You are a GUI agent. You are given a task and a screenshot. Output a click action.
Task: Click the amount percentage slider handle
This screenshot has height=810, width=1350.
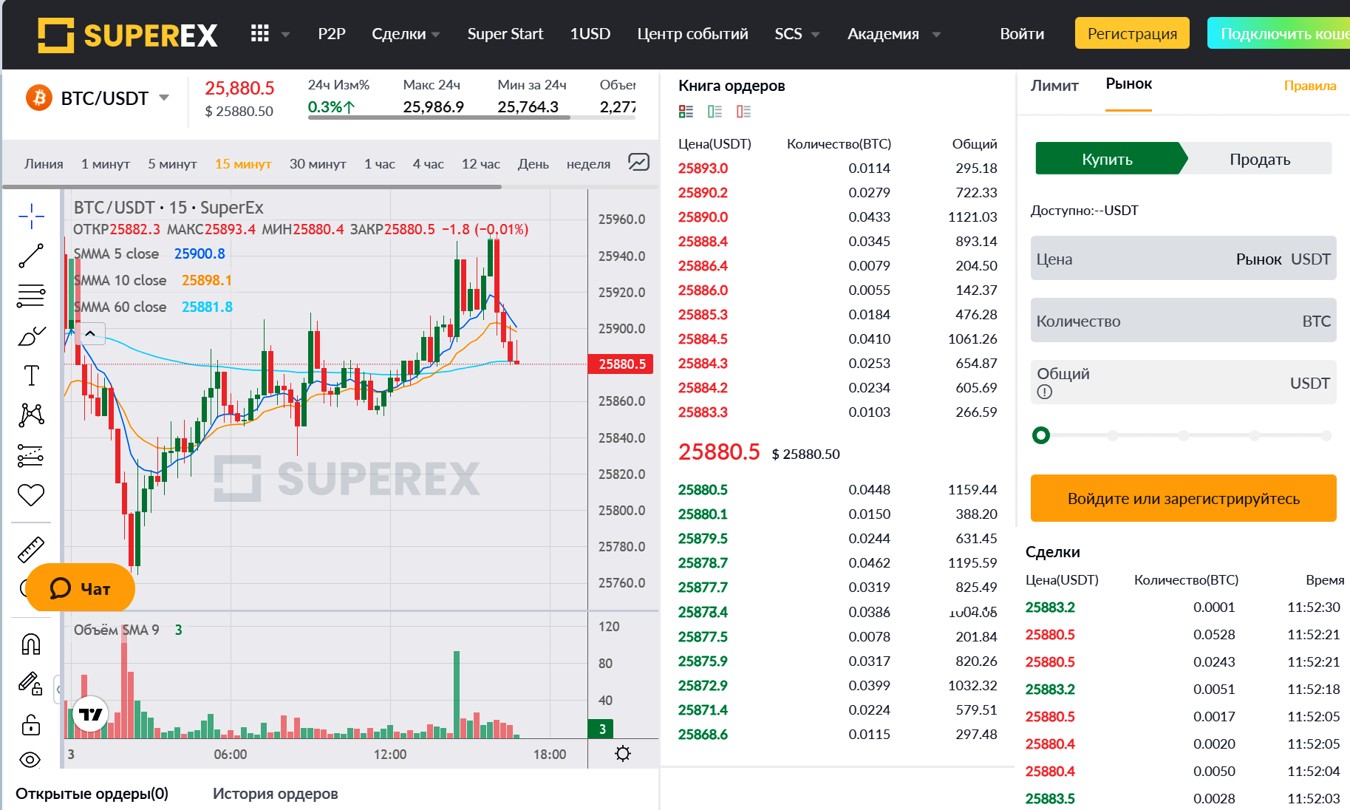(1041, 435)
